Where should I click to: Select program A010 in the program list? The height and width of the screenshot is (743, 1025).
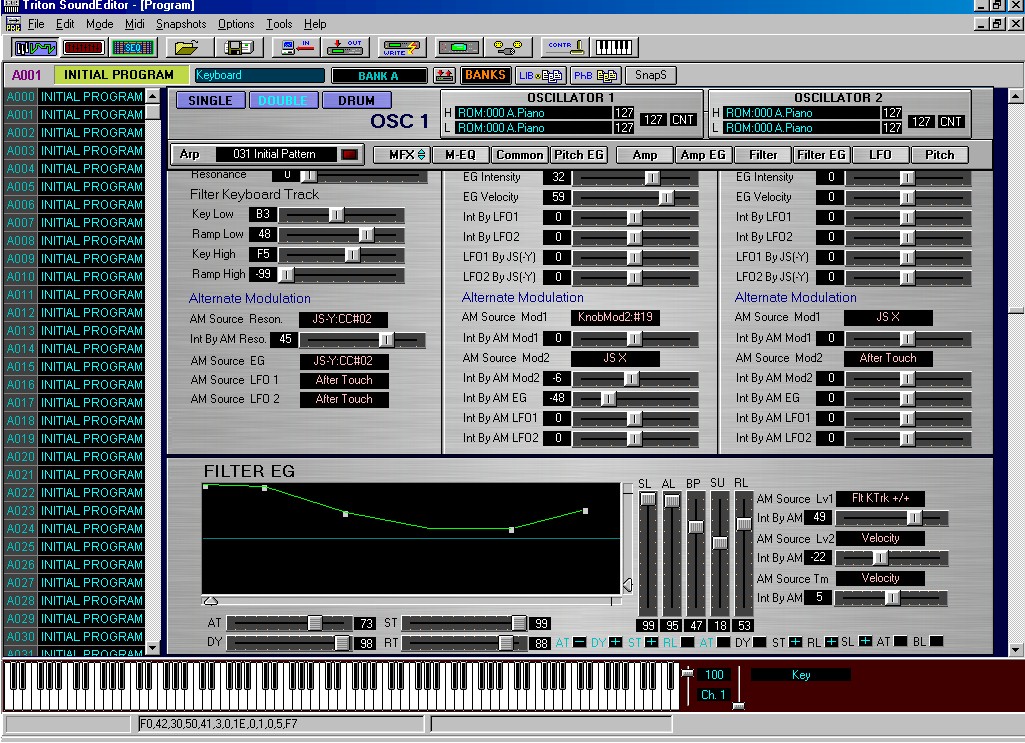[75, 277]
